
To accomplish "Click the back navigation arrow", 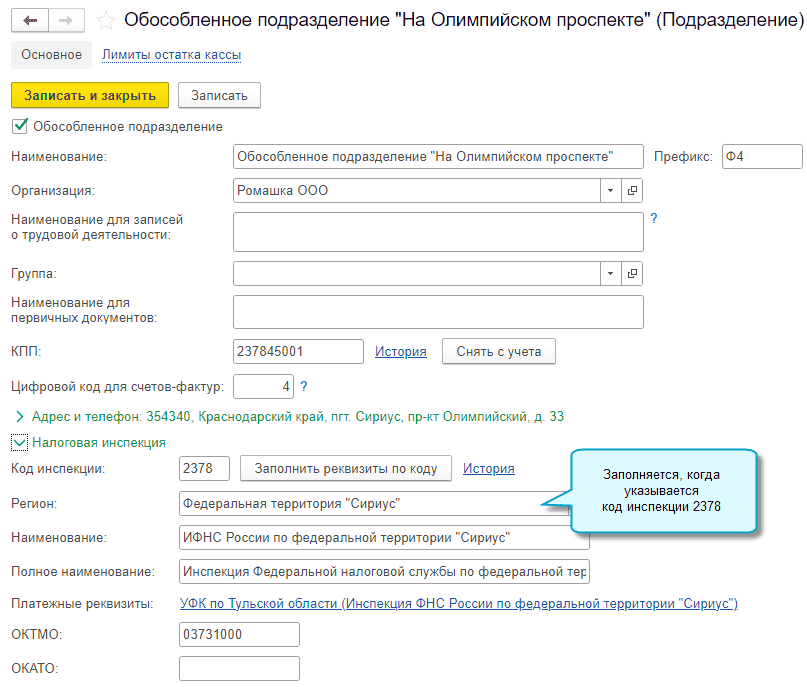I will click(29, 20).
